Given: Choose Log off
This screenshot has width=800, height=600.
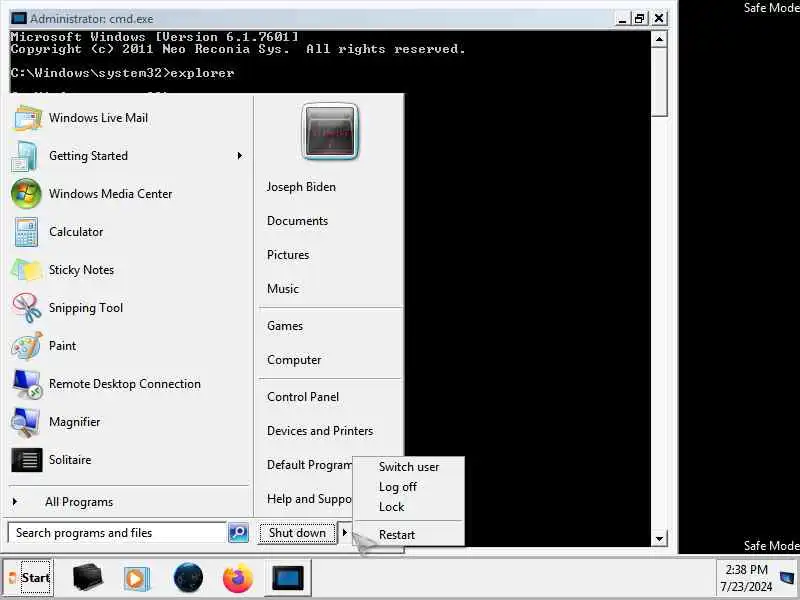Looking at the screenshot, I should pos(397,487).
